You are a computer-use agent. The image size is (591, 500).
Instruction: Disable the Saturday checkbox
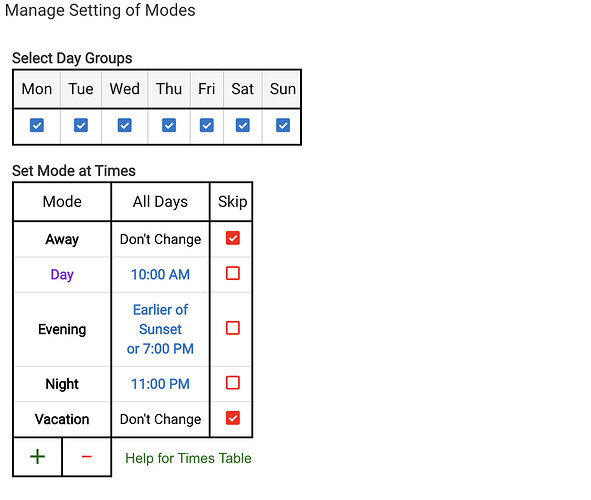[x=242, y=125]
